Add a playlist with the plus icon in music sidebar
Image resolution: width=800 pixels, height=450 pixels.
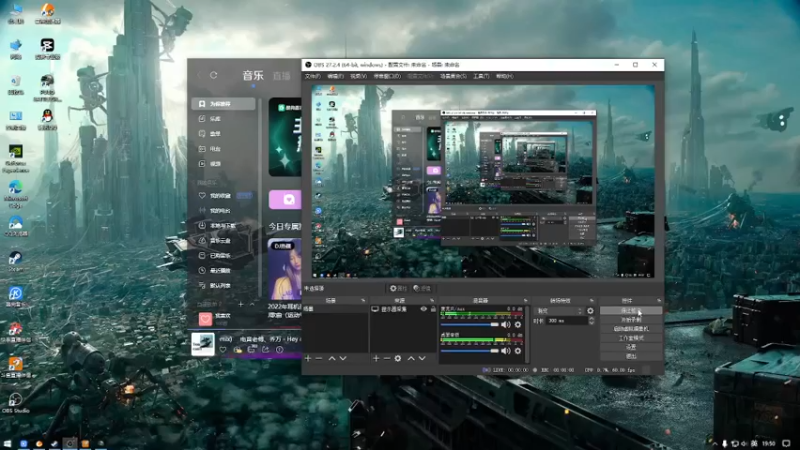click(x=240, y=304)
